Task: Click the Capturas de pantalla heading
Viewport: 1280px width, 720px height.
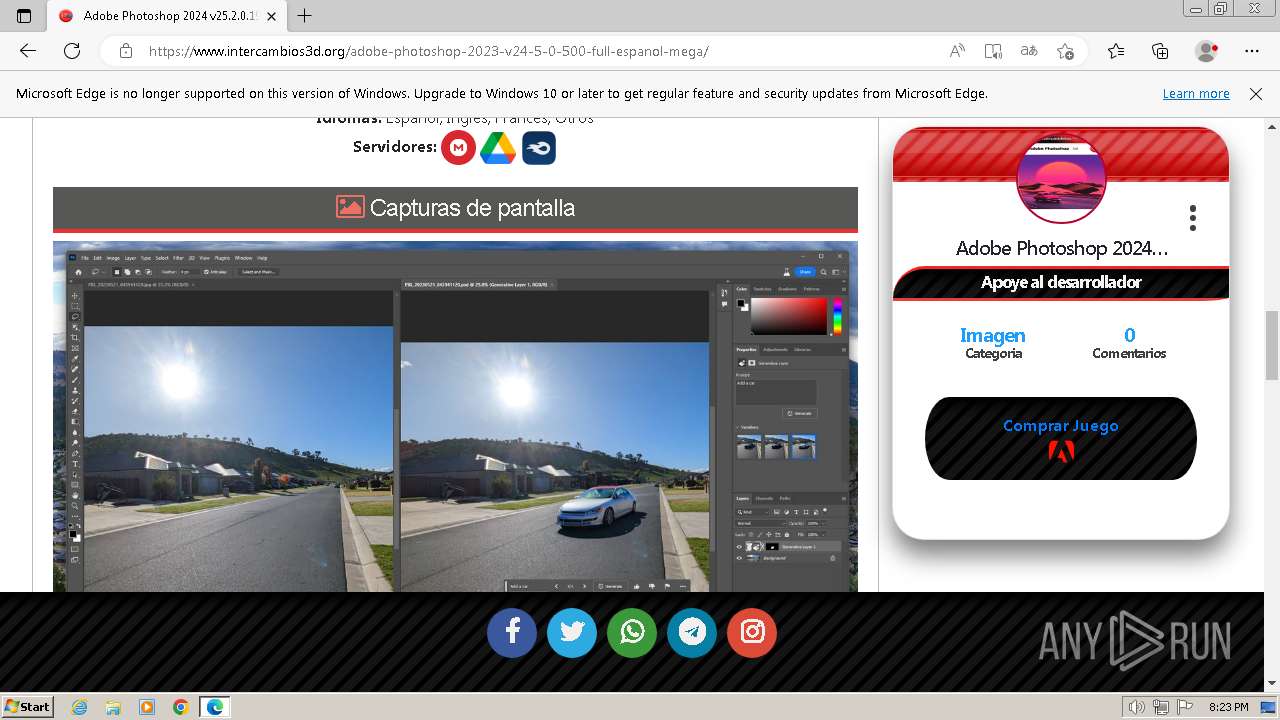Action: 455,208
